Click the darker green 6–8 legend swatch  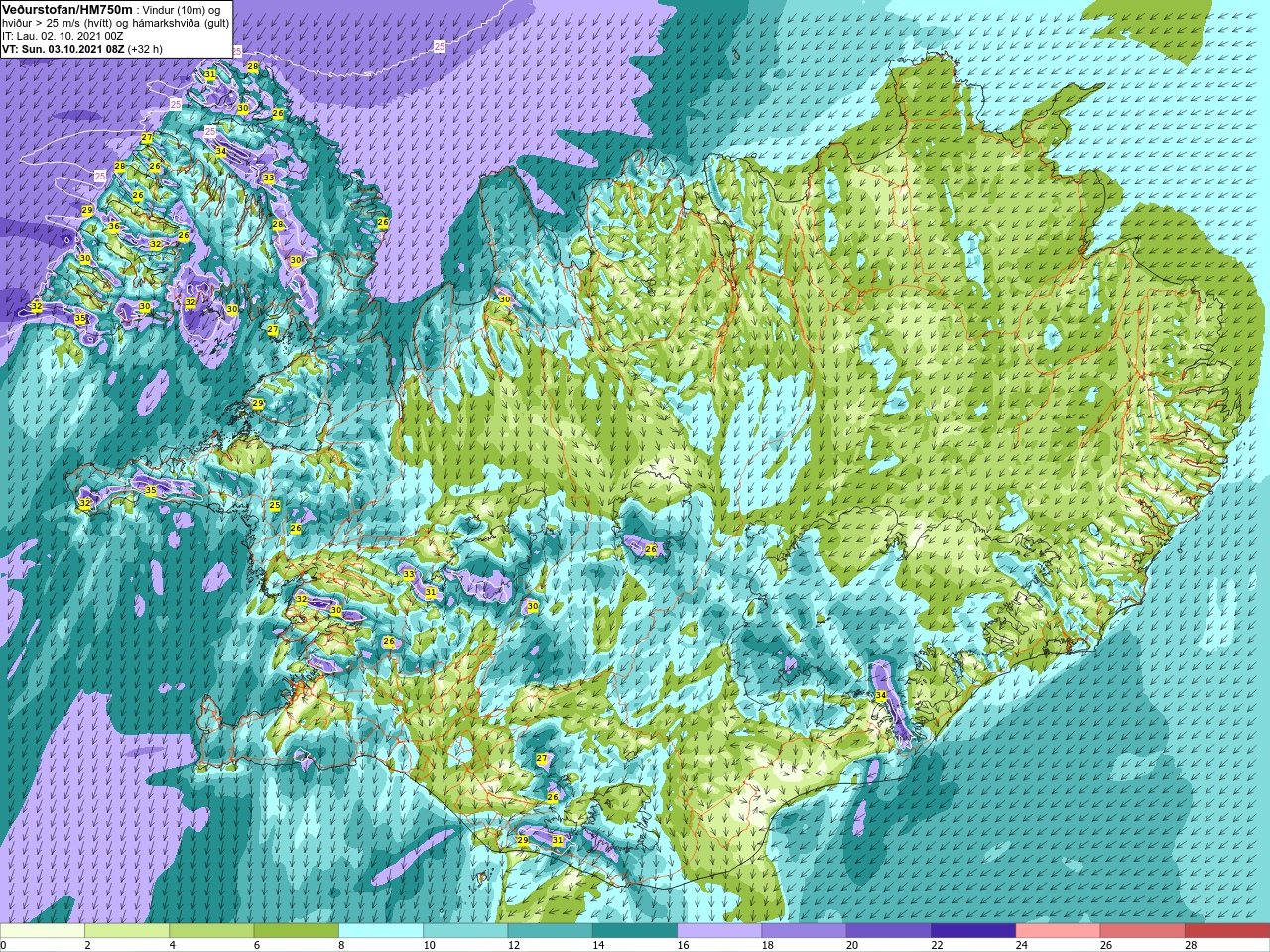coord(296,931)
